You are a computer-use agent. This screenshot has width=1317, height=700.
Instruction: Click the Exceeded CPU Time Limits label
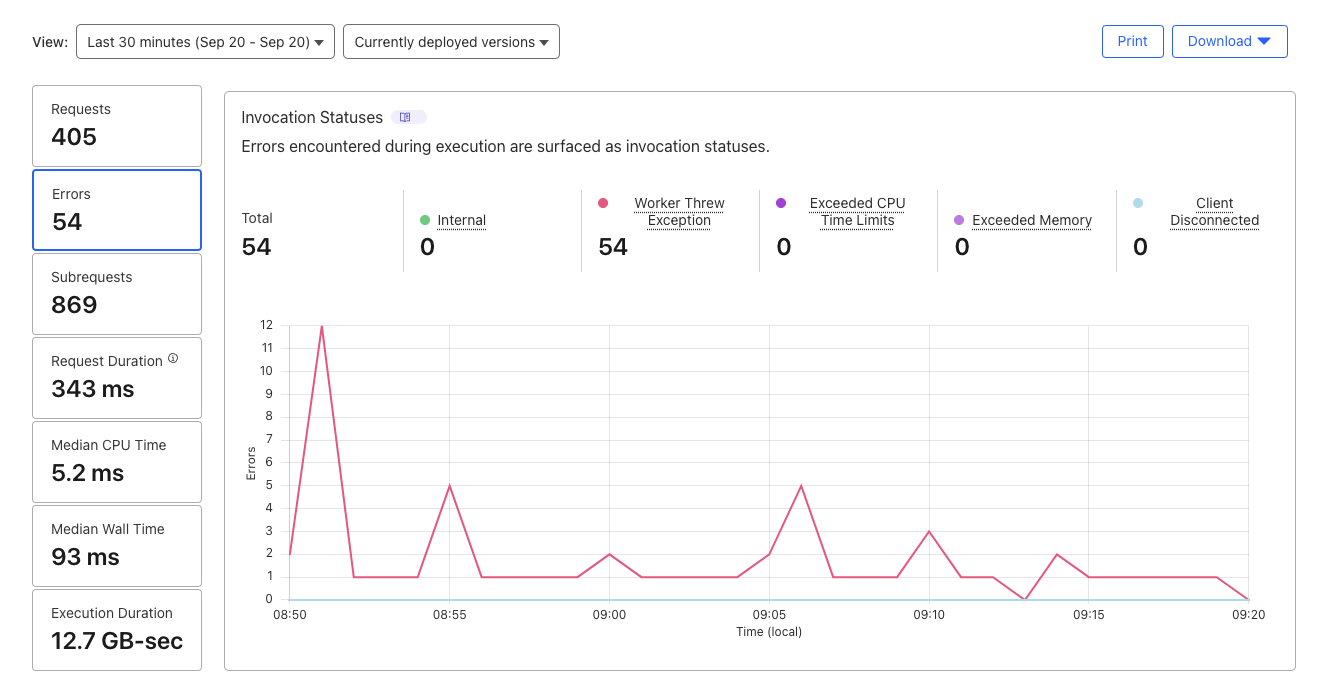tap(857, 211)
